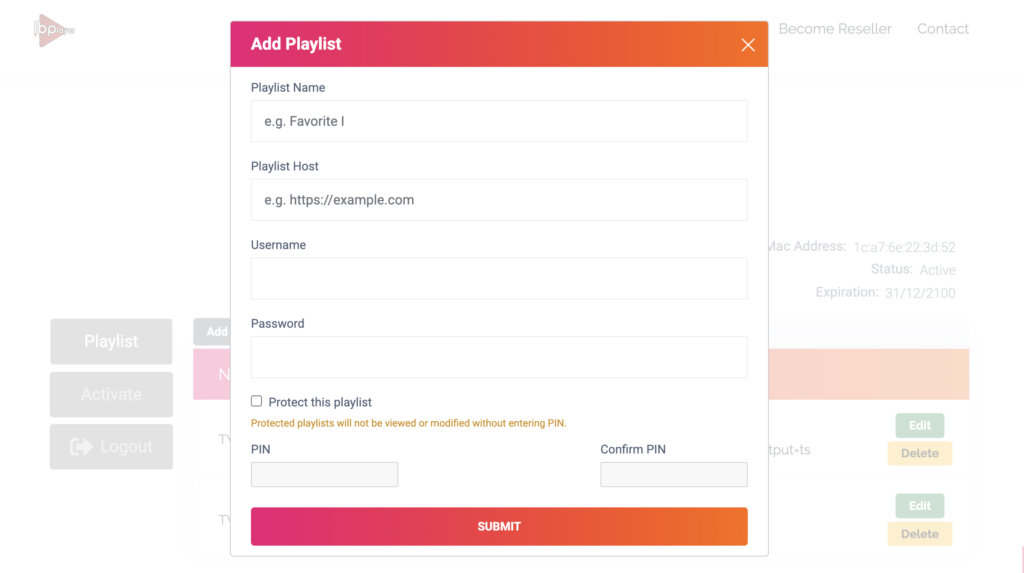
Task: Click the second playlist's Edit button
Action: 919,506
